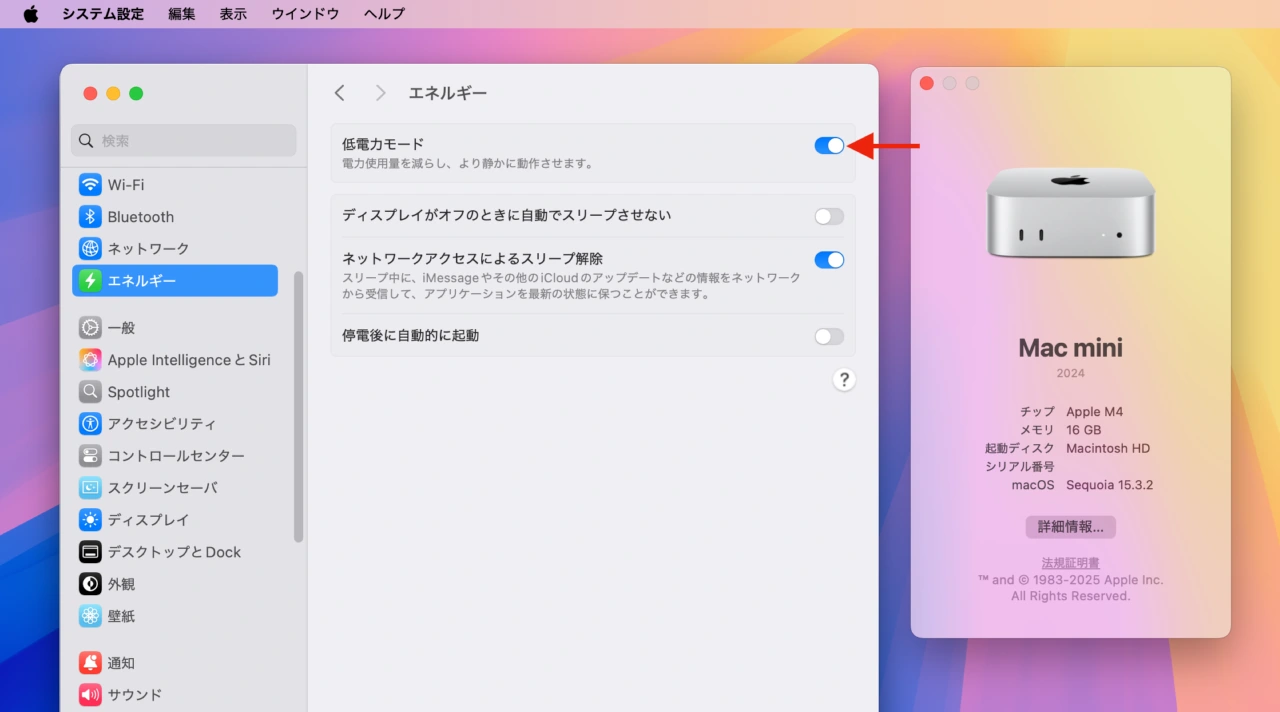Open アクセシビリティ settings icon
The image size is (1280, 712).
point(91,424)
